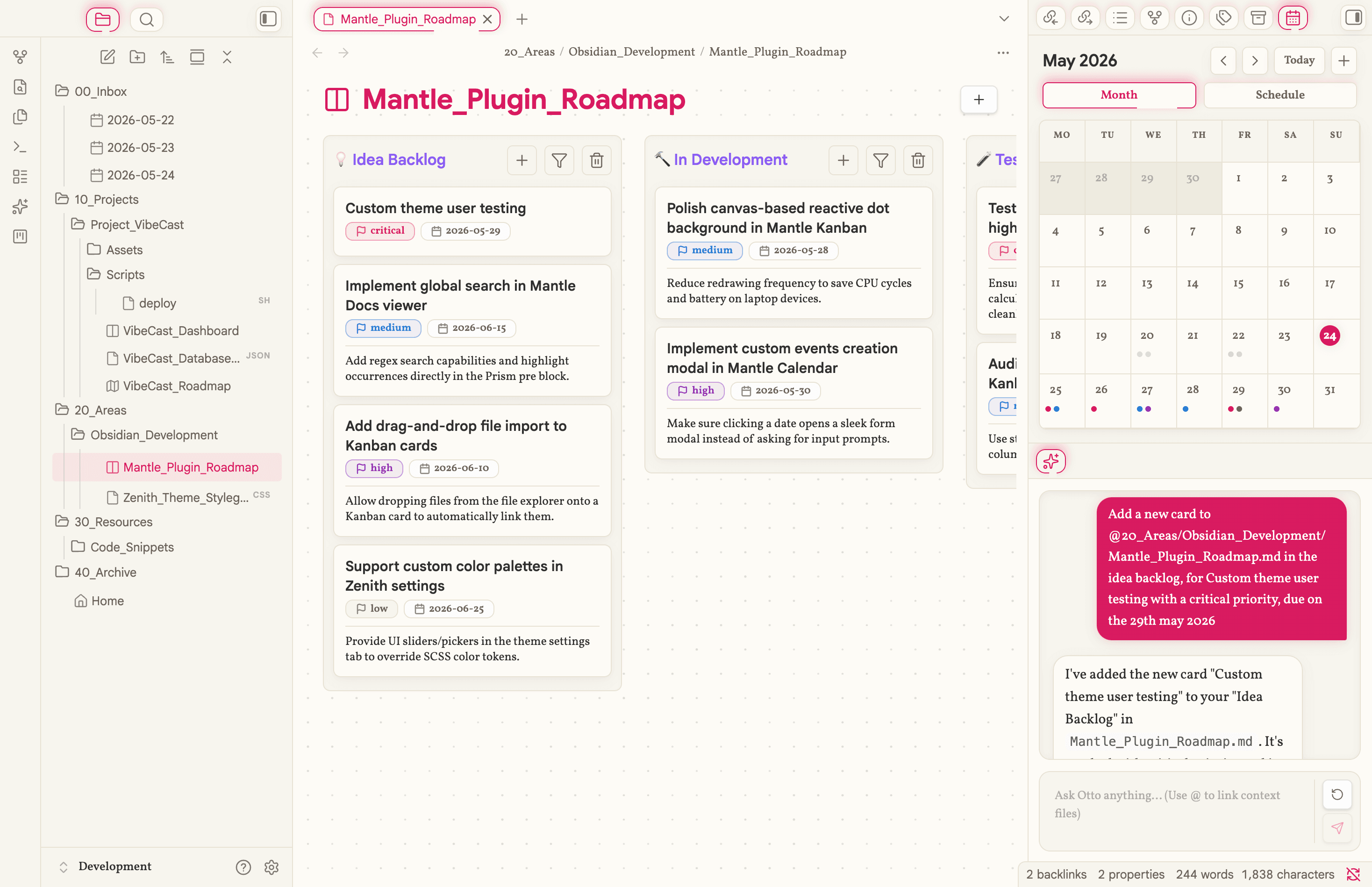The height and width of the screenshot is (887, 1372).
Task: Go to next month in calendar
Action: tap(1255, 60)
